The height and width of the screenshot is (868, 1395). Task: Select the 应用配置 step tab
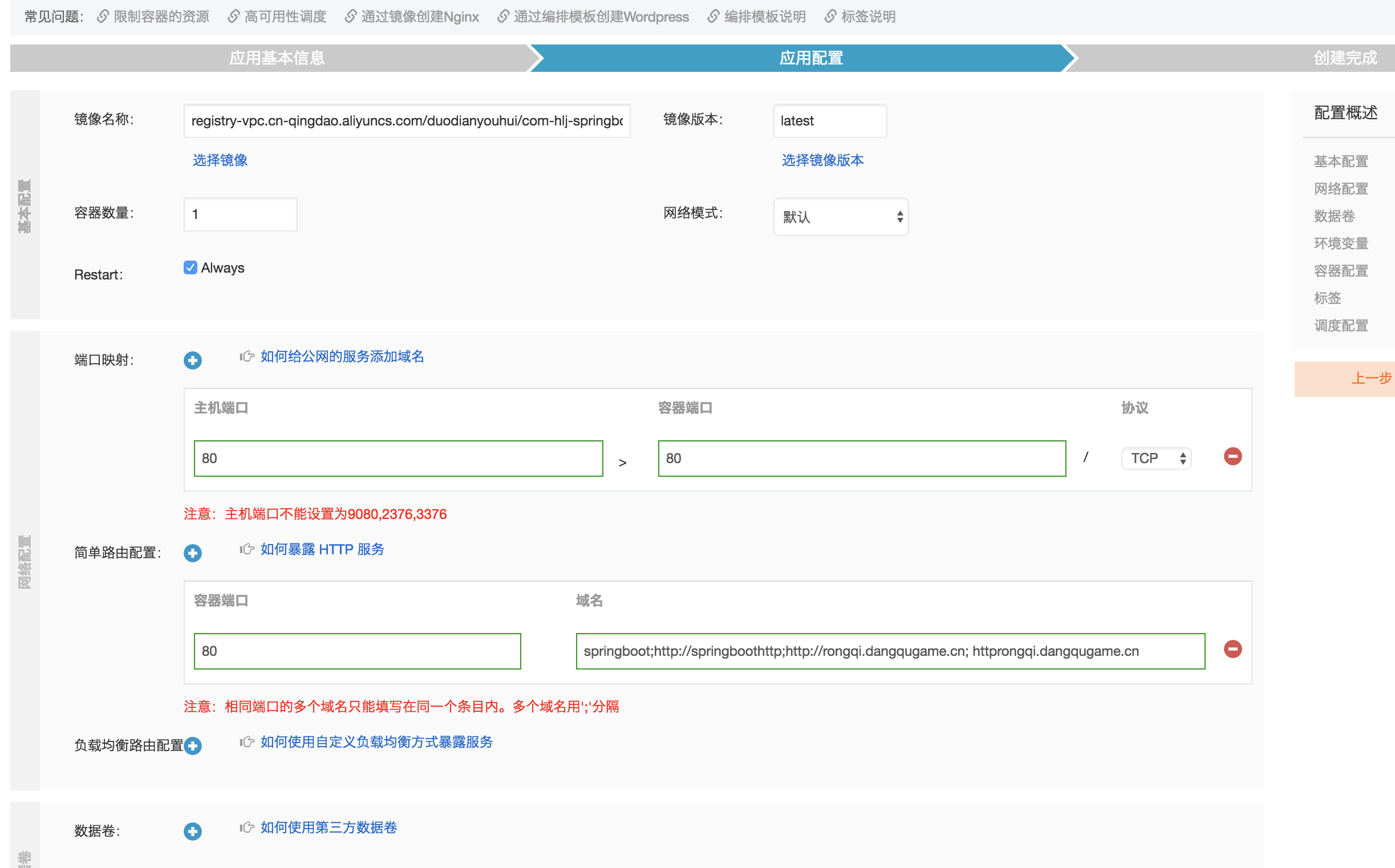(810, 58)
